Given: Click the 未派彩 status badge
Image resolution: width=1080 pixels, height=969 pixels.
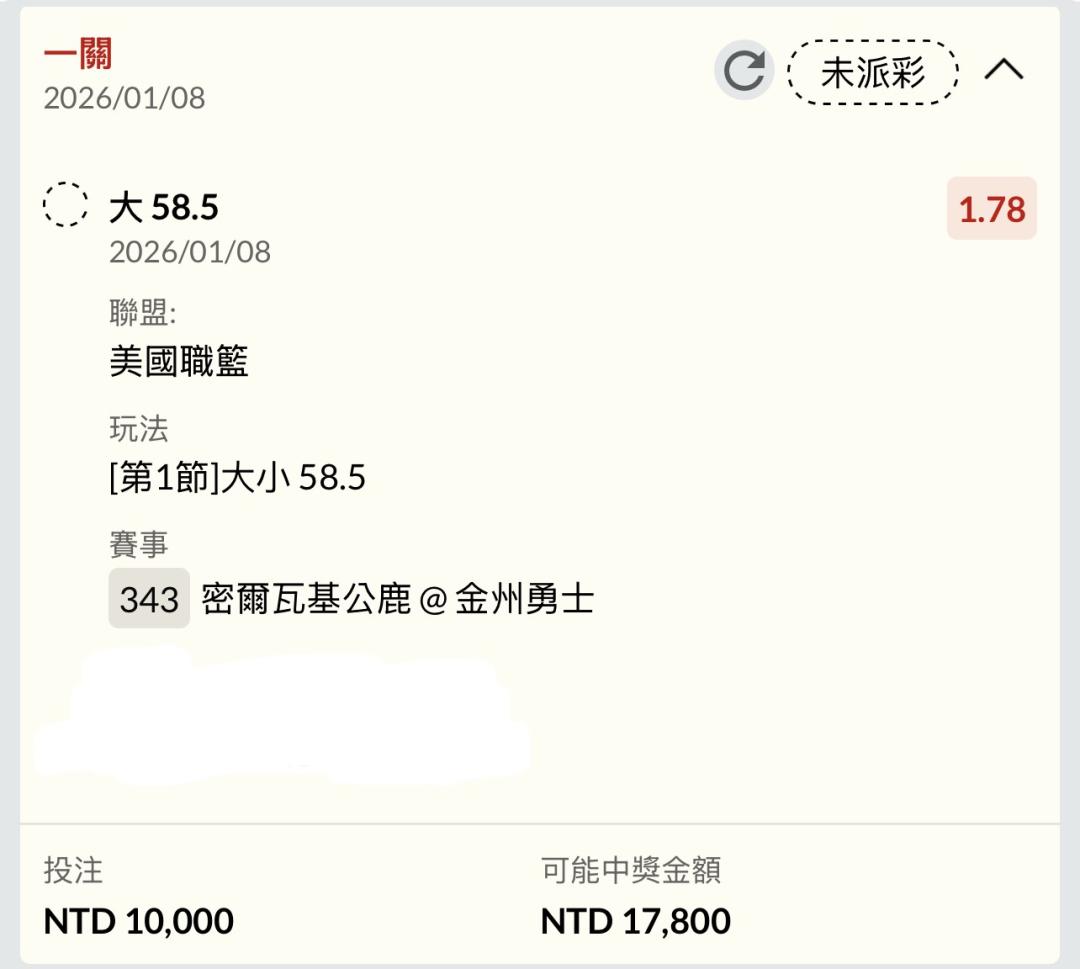Looking at the screenshot, I should click(873, 72).
